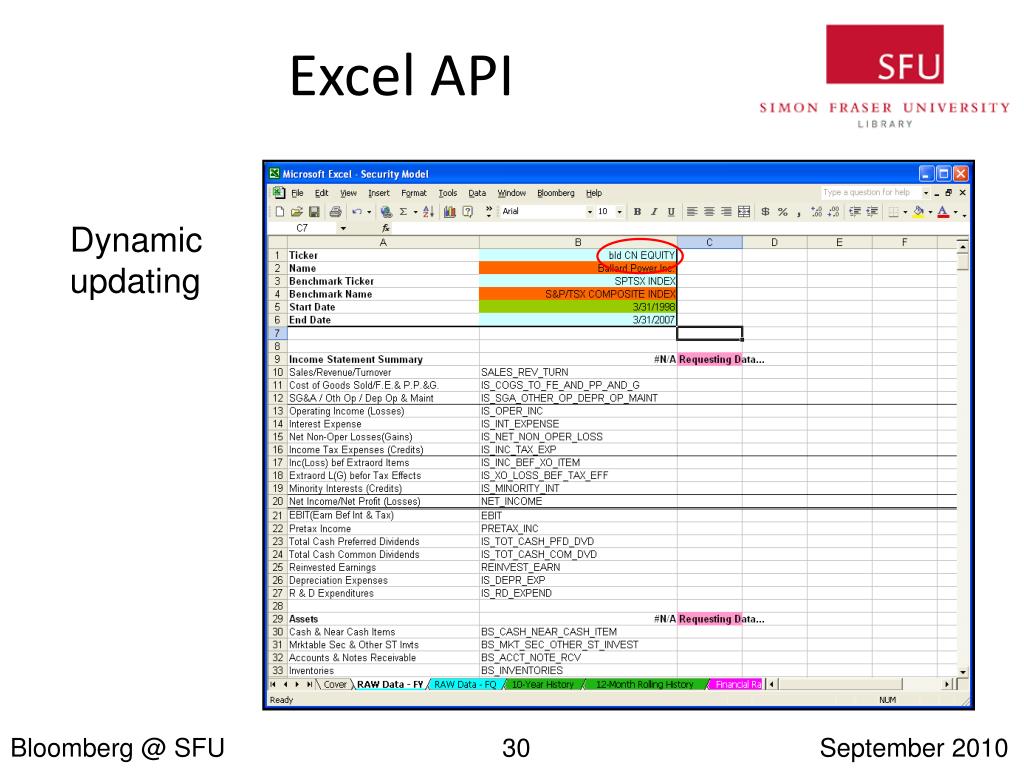1024x768 pixels.
Task: Click the Help question mark icon
Action: coord(468,212)
